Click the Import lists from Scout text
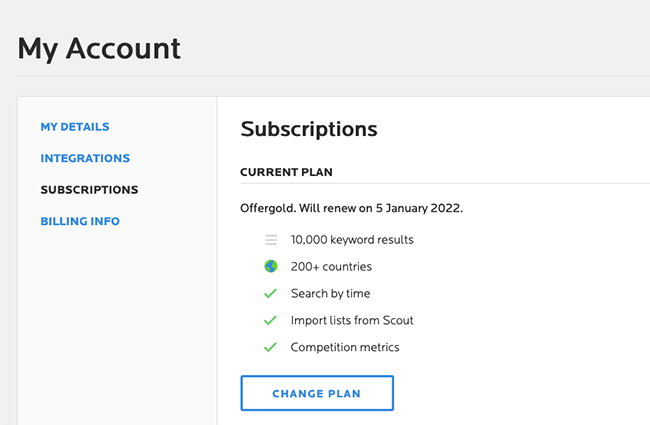 click(x=352, y=320)
